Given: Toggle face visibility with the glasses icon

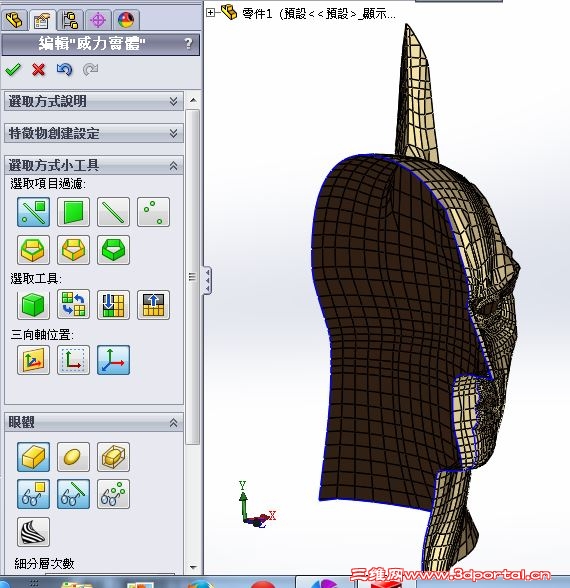Looking at the screenshot, I should click(33, 494).
